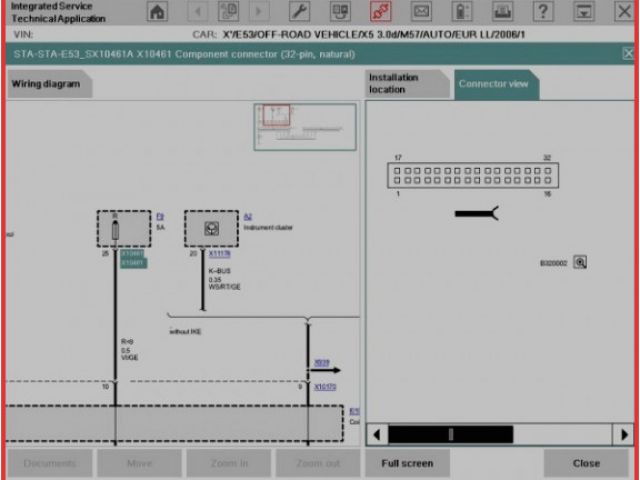Screen dimensions: 640x480
Task: Click the print icon in toolbar
Action: pyautogui.click(x=502, y=12)
